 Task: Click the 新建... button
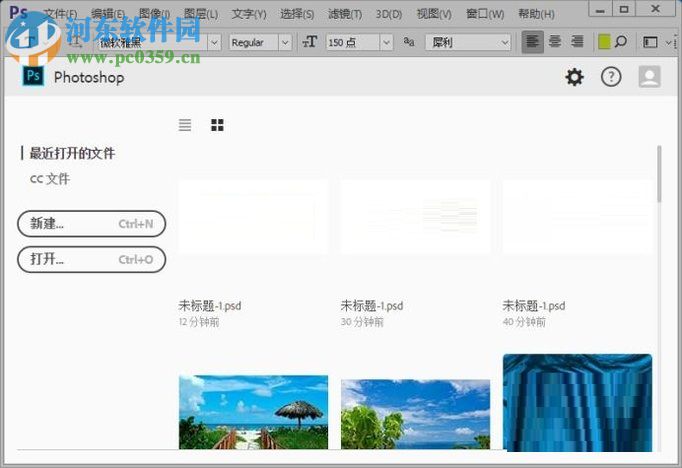tap(91, 224)
